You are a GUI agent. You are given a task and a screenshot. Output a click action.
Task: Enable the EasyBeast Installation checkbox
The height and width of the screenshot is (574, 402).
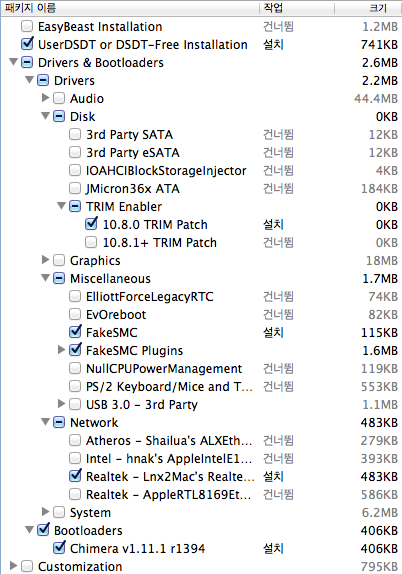click(27, 26)
